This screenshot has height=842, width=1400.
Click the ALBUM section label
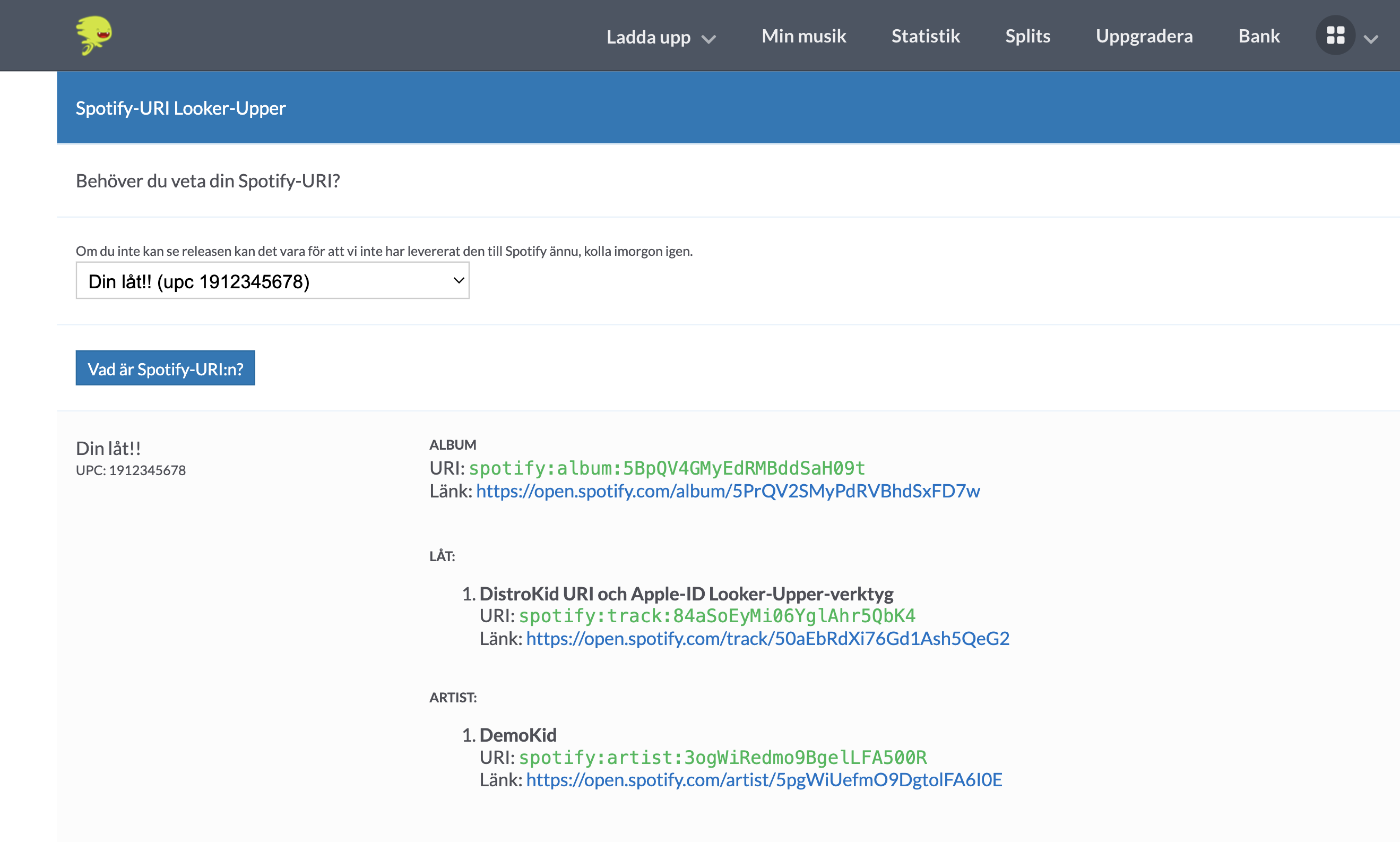(x=453, y=445)
